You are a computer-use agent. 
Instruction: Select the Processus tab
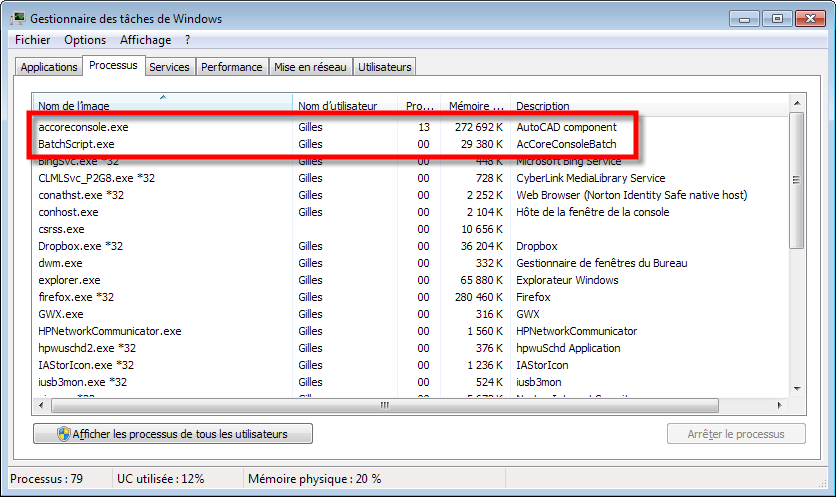(113, 65)
